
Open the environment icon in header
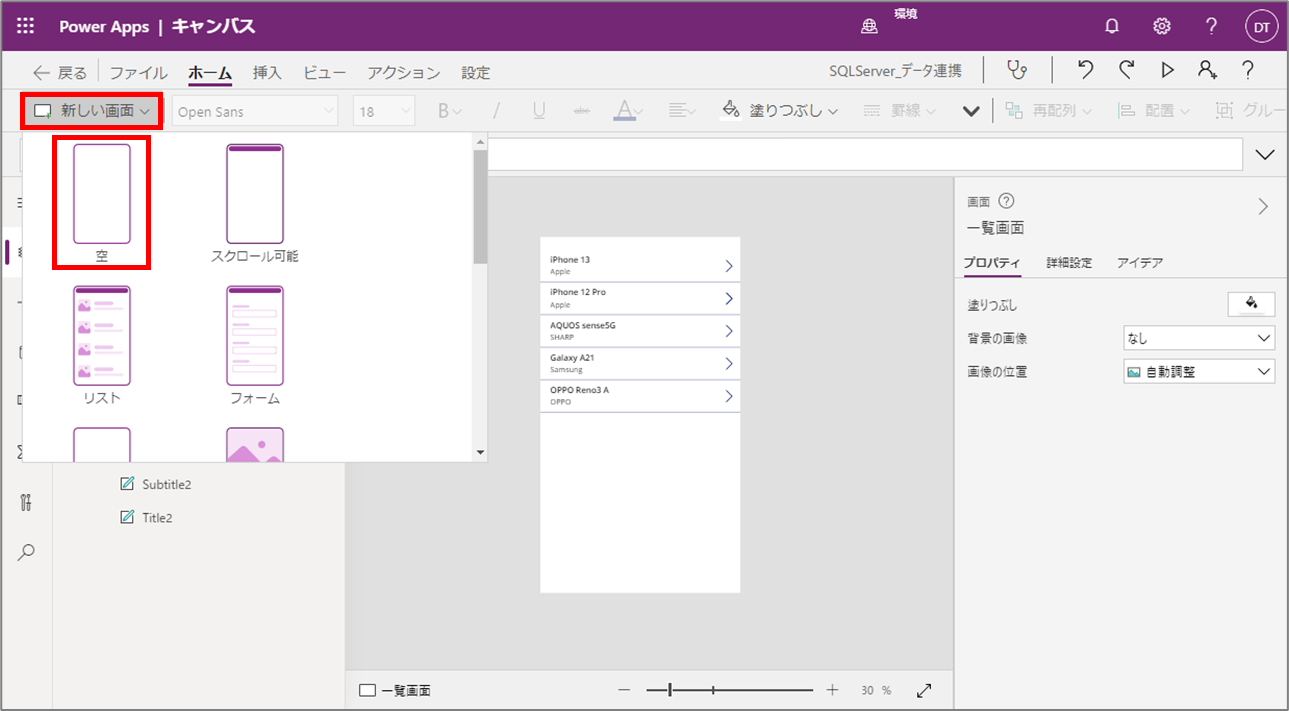(870, 28)
